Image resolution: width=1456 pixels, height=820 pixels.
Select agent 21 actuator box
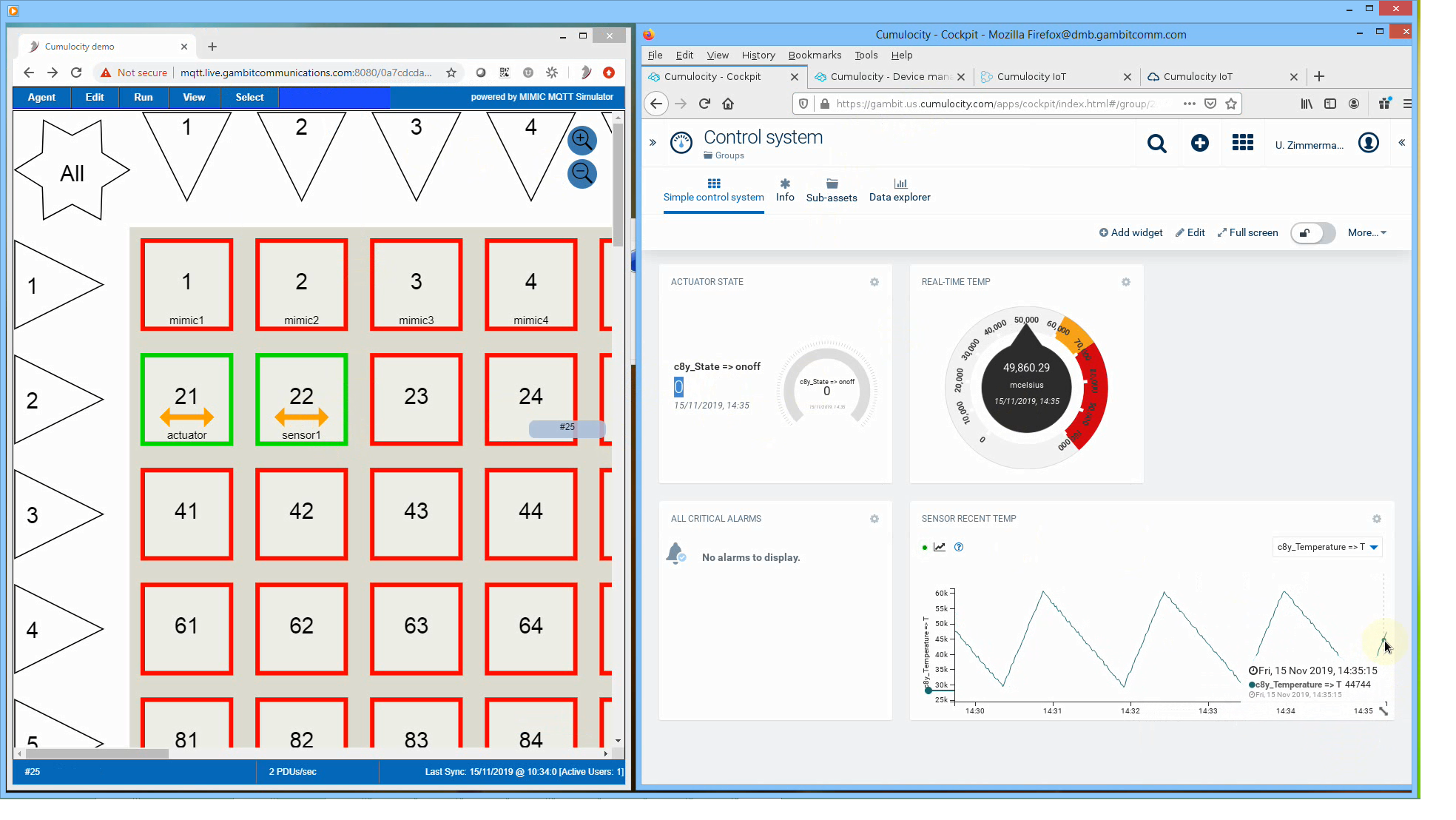tap(186, 400)
